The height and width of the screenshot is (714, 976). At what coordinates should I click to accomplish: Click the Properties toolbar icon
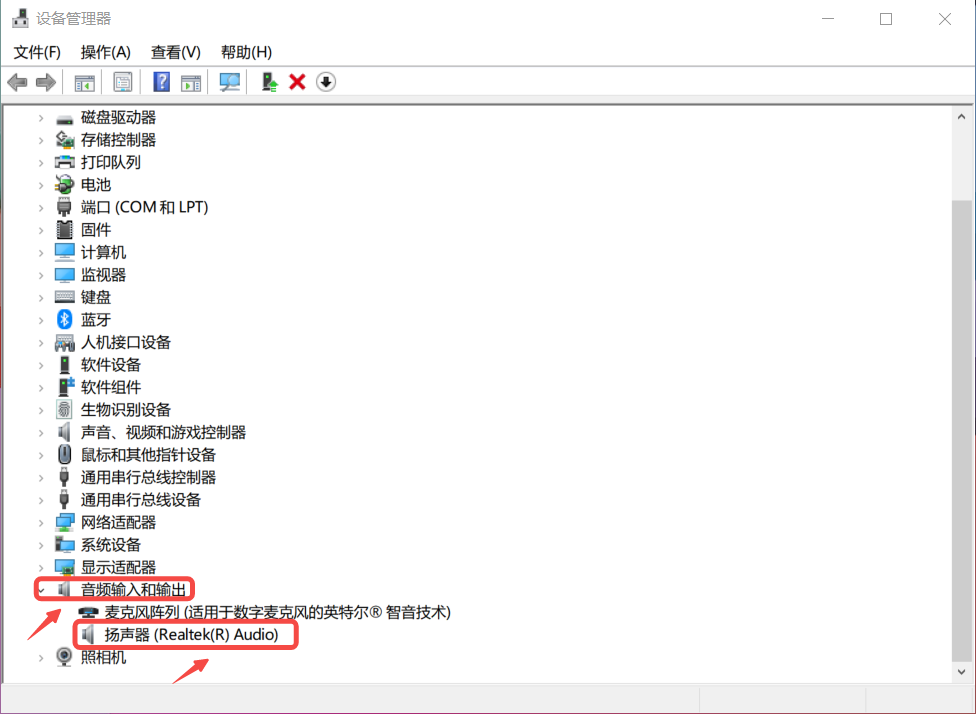(x=122, y=82)
